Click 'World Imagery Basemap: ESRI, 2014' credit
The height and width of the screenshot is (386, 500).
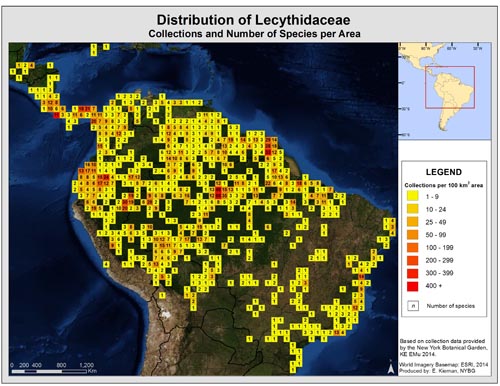pos(443,365)
